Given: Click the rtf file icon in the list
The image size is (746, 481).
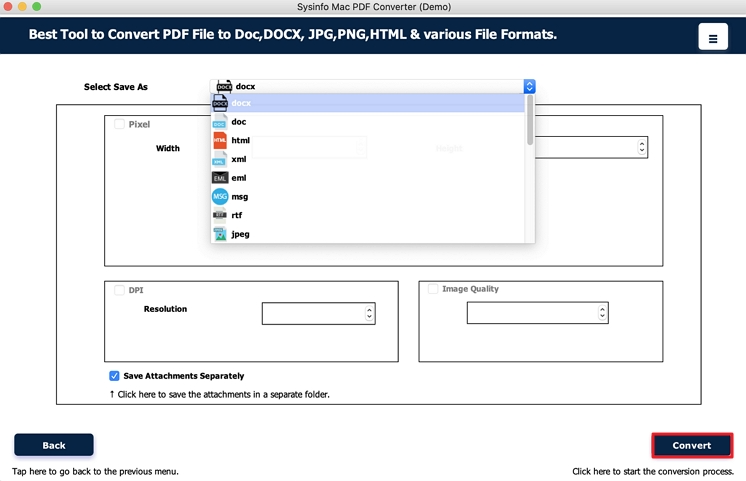Looking at the screenshot, I should (220, 215).
